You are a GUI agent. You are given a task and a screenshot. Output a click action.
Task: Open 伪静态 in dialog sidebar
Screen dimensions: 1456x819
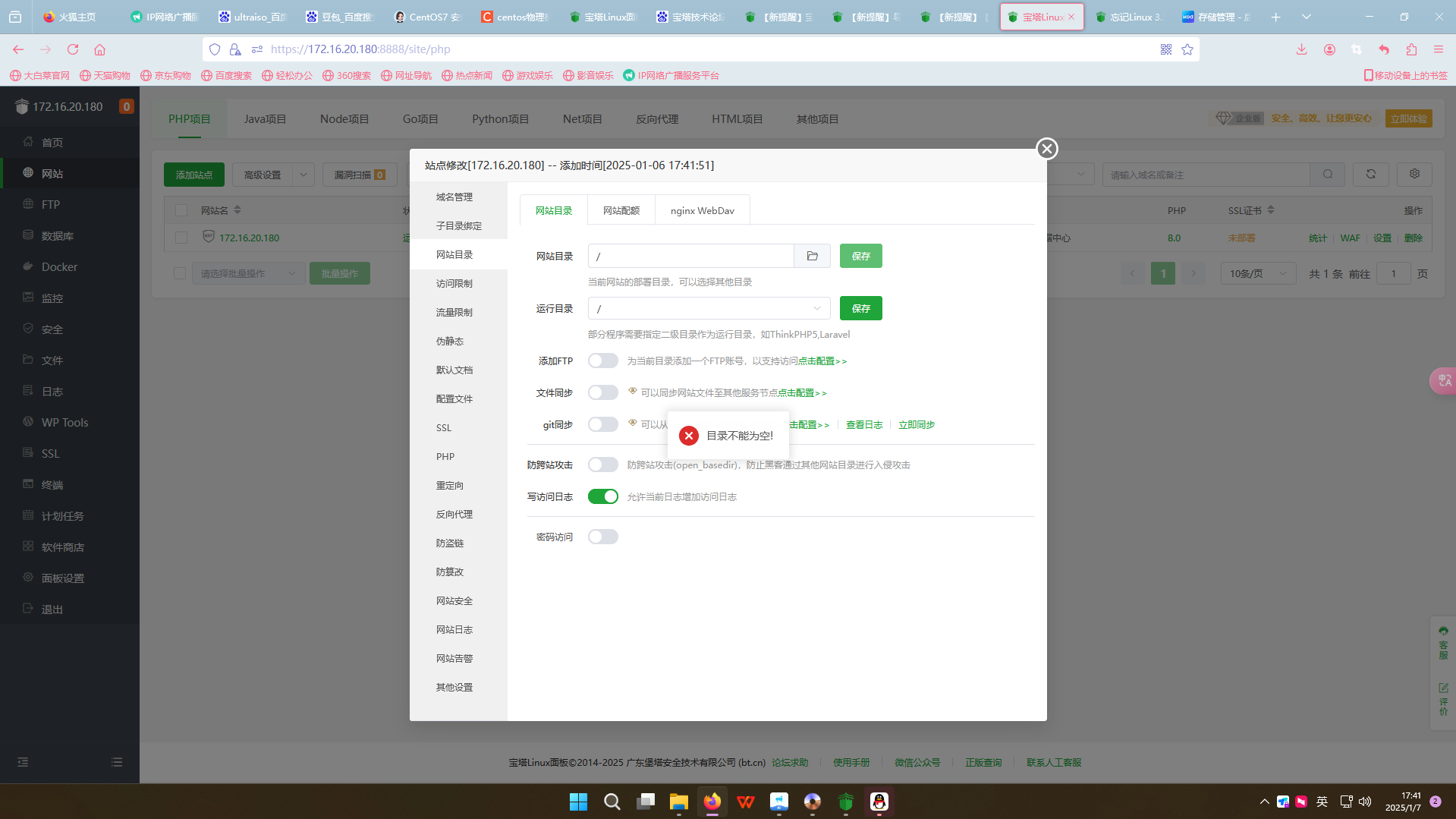click(450, 341)
